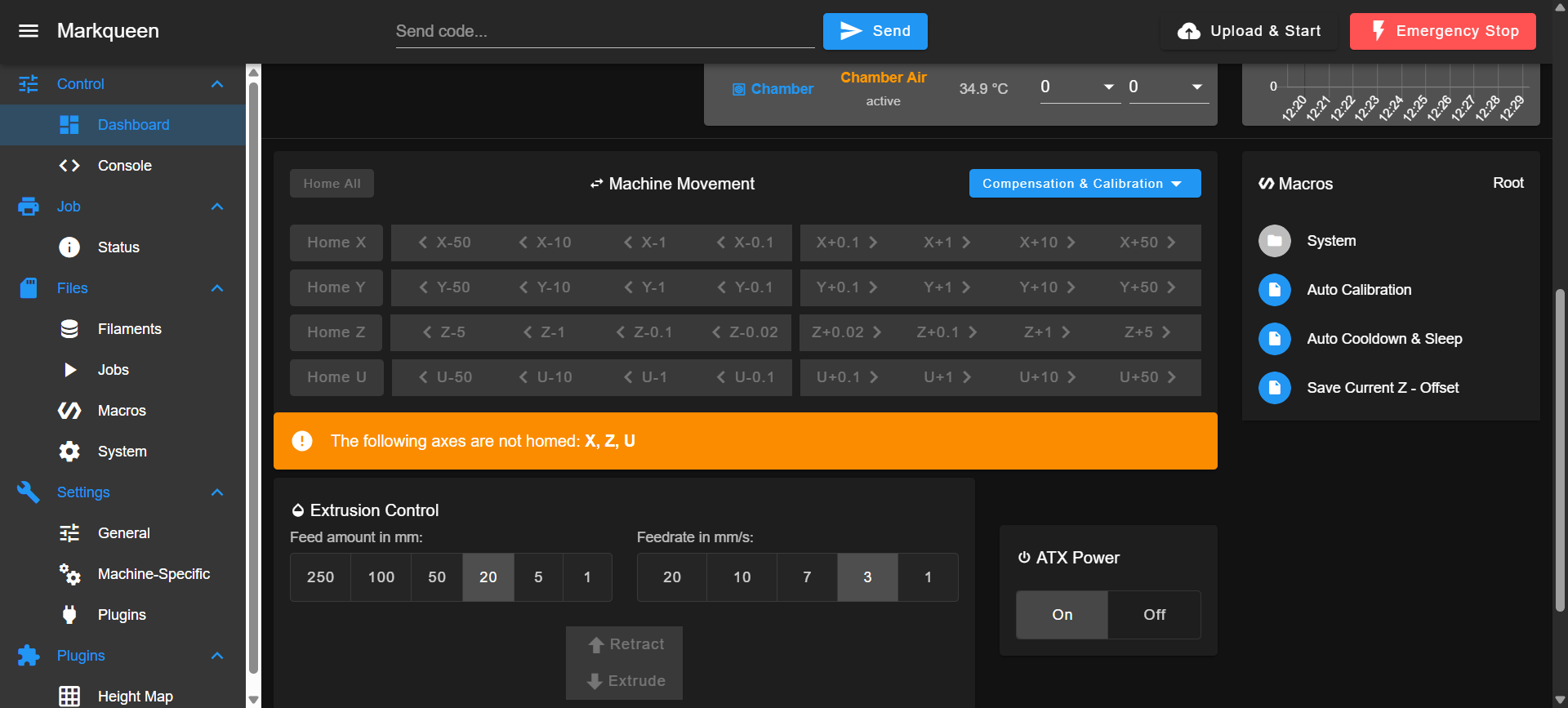Viewport: 1568px width, 708px height.
Task: Collapse the Control section chevron
Action: 217,84
